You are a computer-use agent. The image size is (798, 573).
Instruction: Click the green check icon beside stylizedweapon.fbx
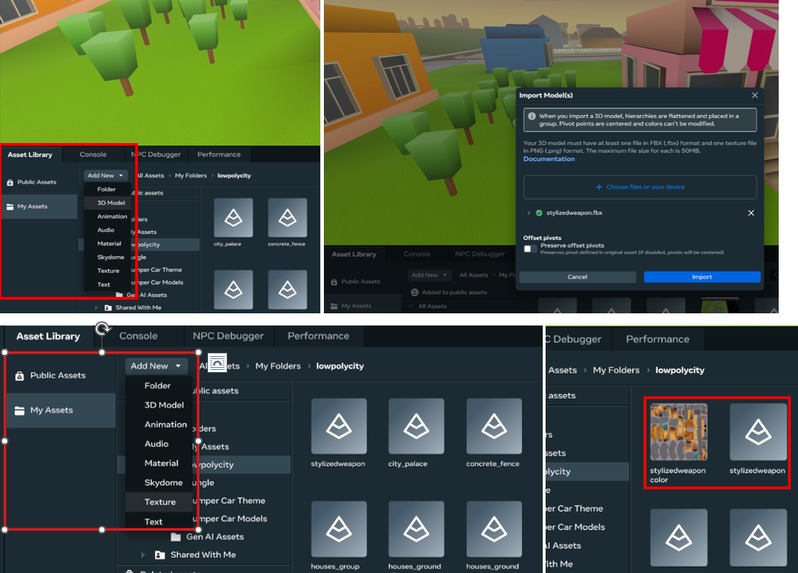(x=539, y=213)
